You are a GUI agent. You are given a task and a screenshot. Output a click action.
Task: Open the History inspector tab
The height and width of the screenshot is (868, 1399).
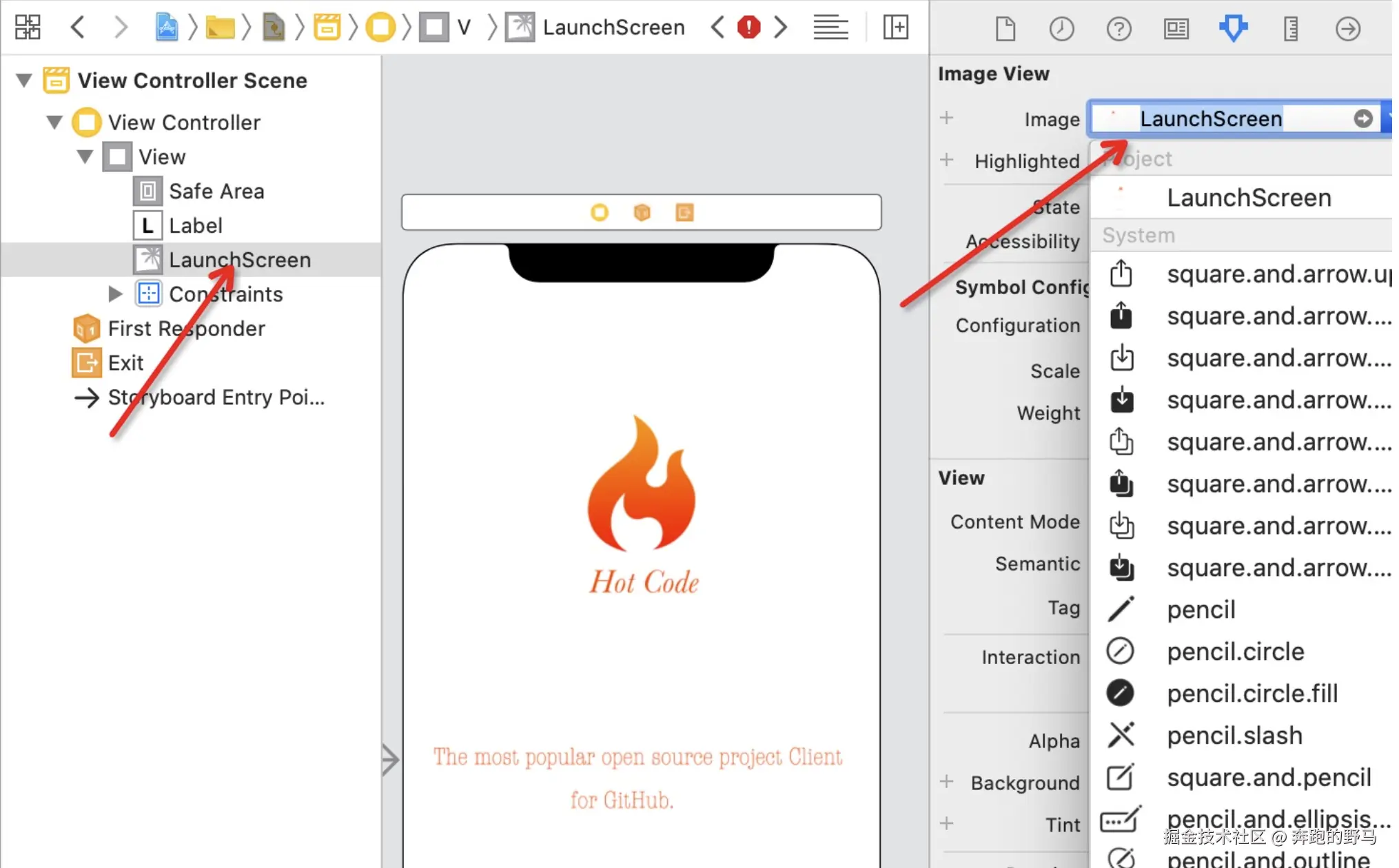click(1061, 29)
